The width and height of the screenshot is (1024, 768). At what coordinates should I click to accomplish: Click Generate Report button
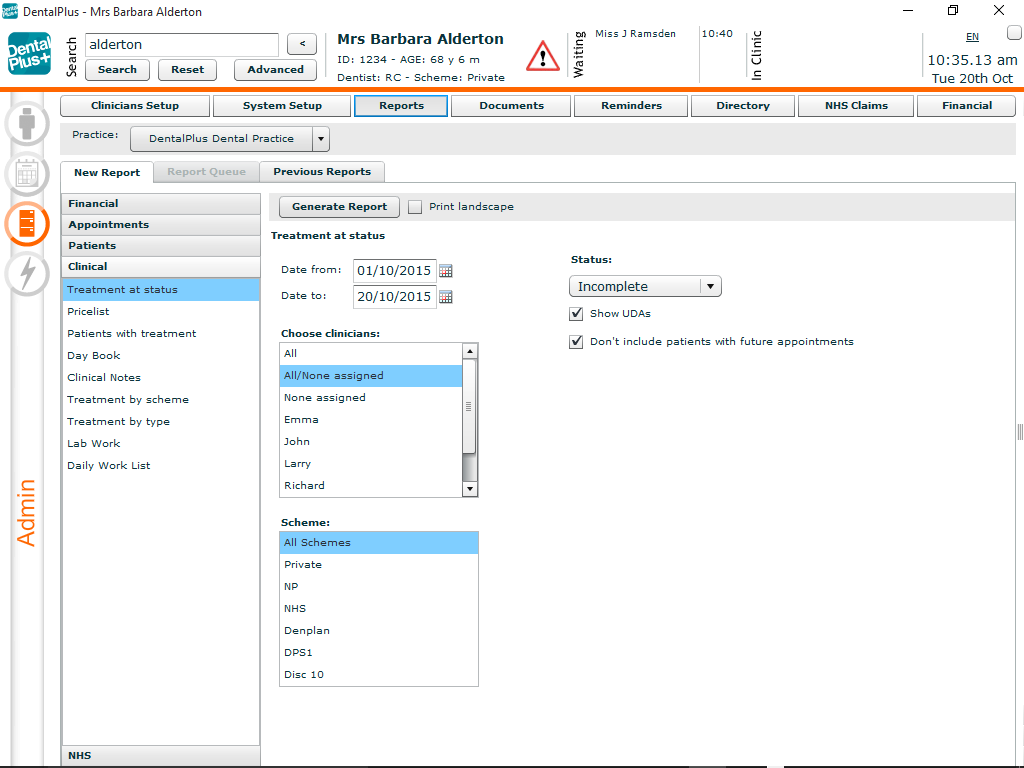(340, 207)
